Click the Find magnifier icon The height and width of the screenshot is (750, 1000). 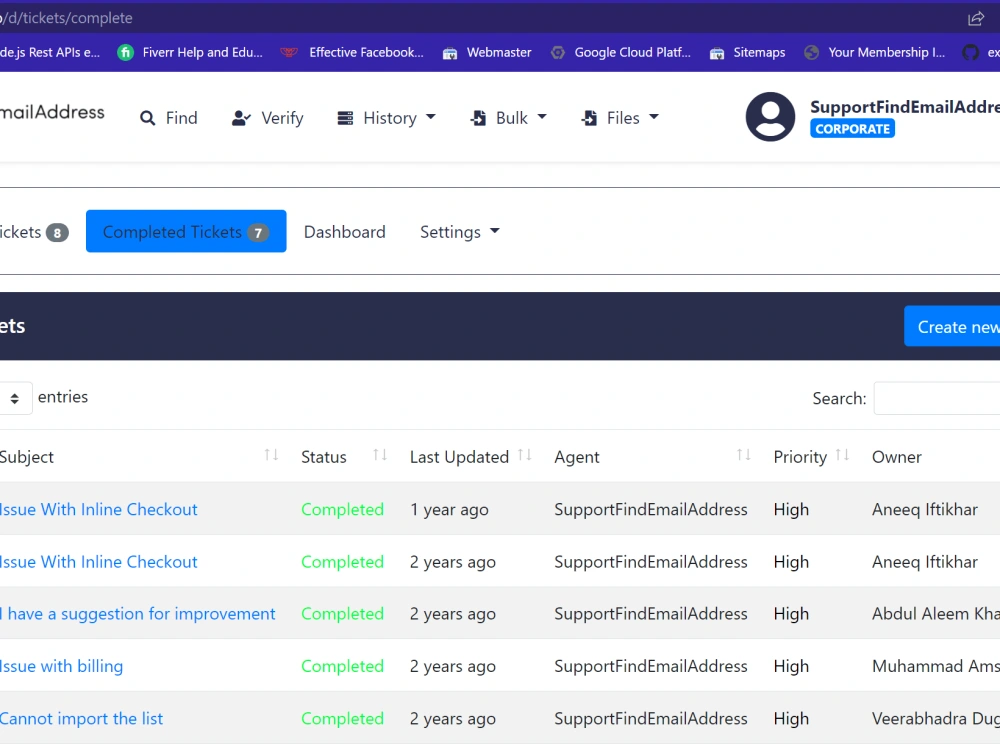tap(147, 118)
